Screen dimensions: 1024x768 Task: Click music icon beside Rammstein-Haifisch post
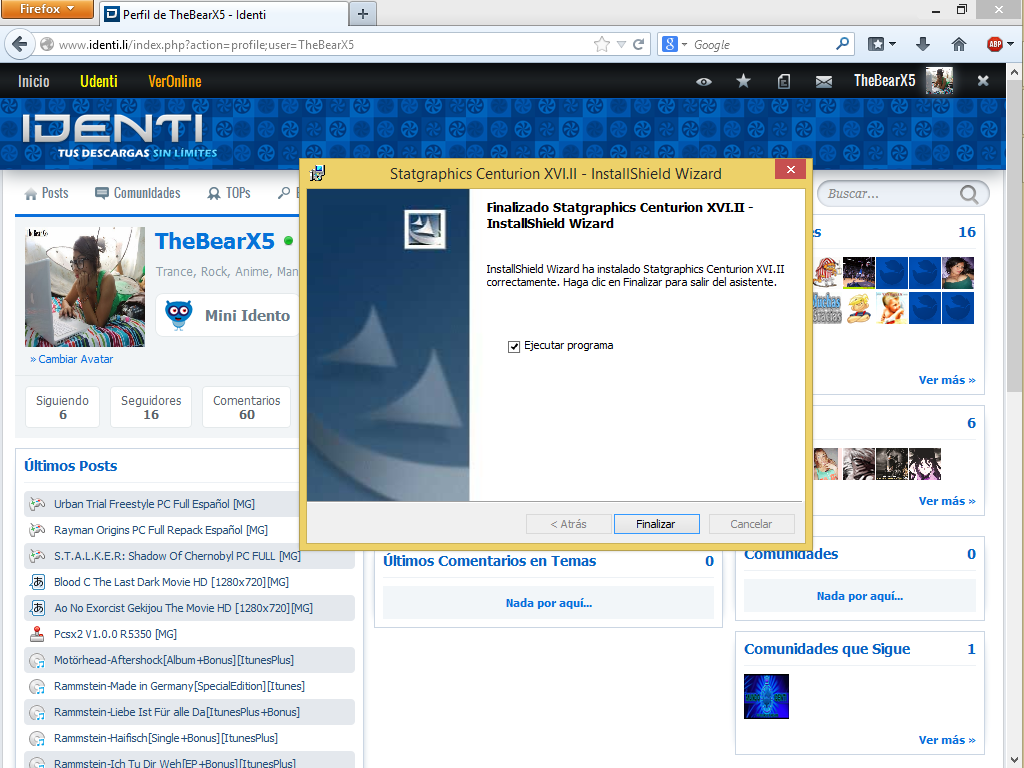point(37,739)
